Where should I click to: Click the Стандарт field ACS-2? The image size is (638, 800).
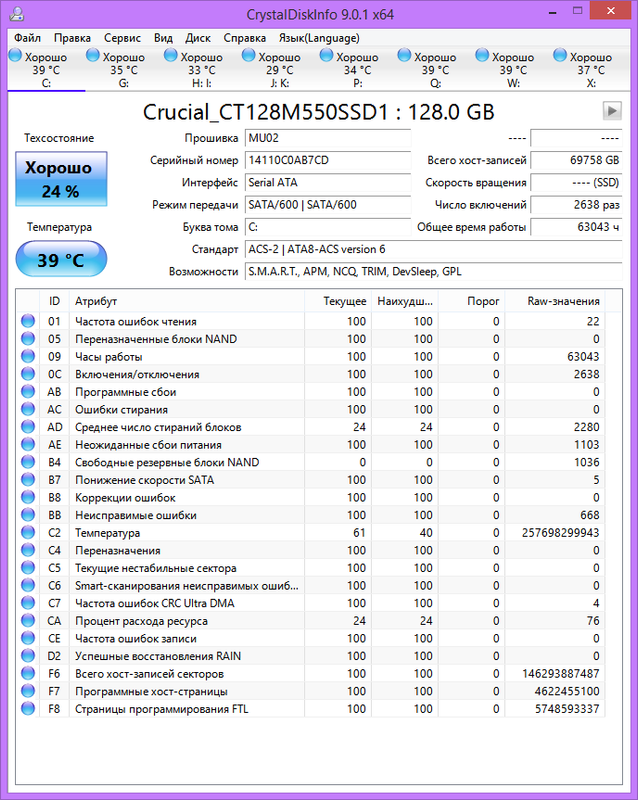click(x=433, y=249)
